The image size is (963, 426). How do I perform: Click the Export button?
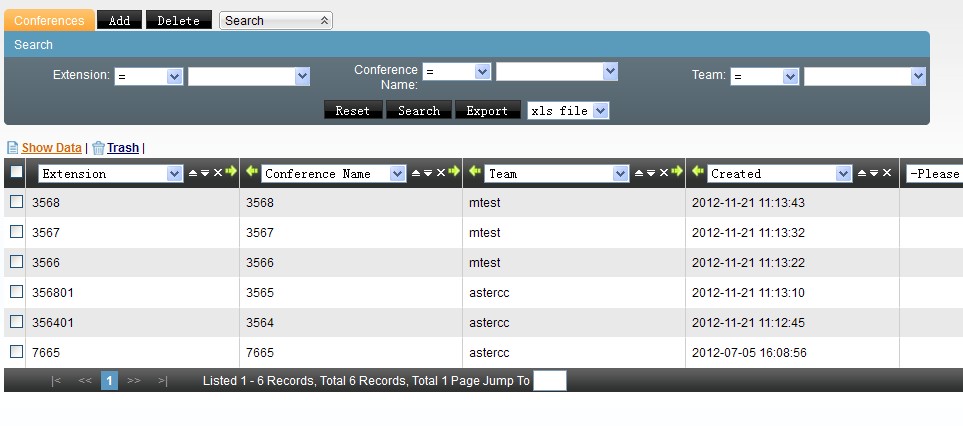click(x=487, y=111)
